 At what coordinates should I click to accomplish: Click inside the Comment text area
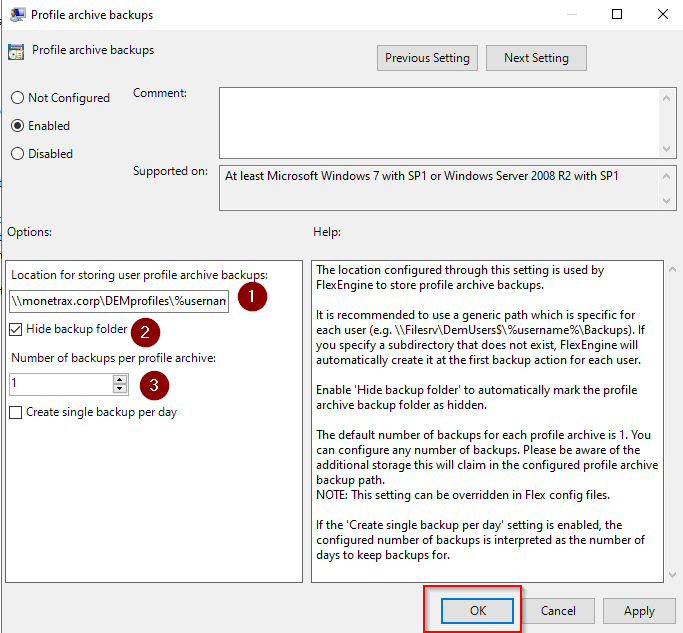point(438,121)
